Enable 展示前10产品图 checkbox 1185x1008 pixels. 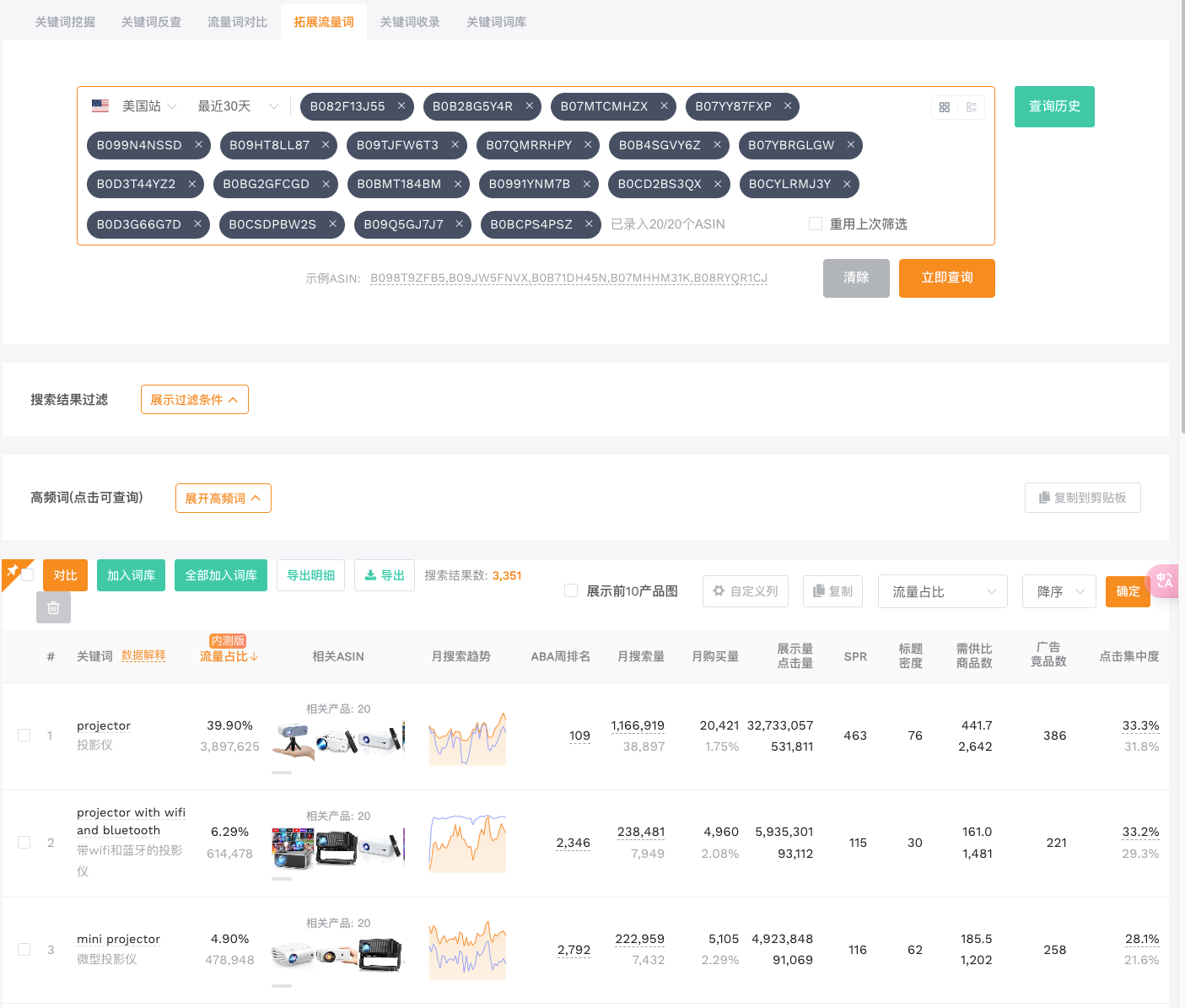[571, 590]
